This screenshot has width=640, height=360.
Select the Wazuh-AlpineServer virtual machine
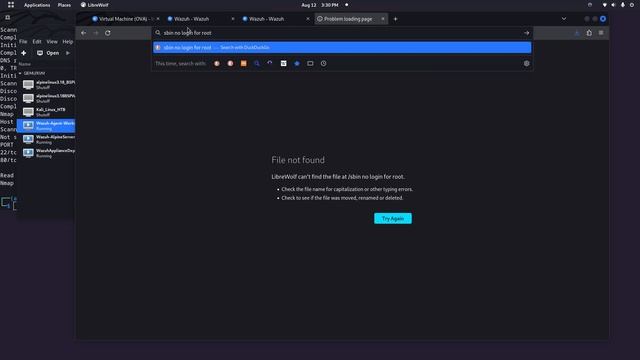pos(46,139)
